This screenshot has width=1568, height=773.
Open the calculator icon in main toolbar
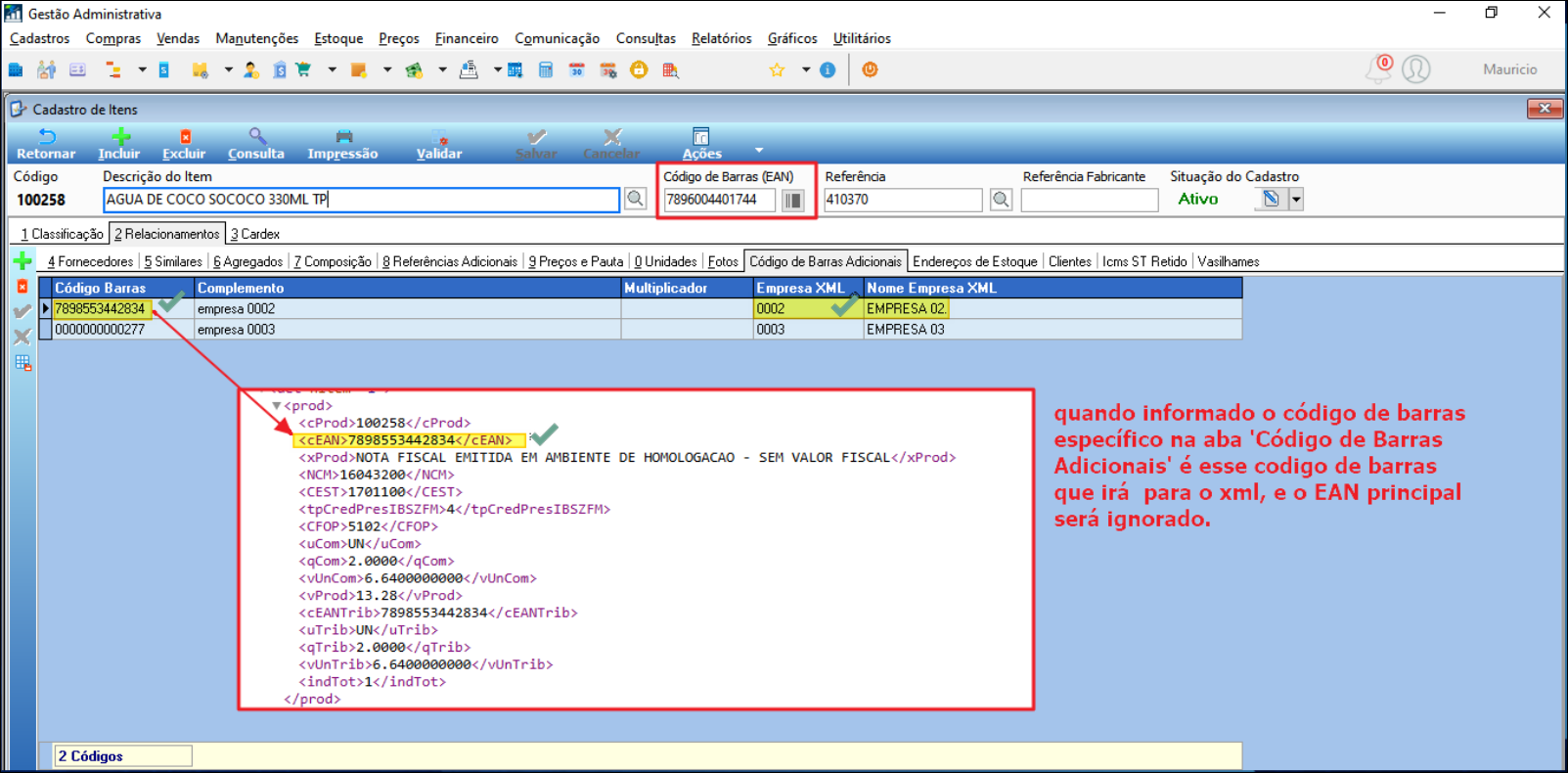546,69
